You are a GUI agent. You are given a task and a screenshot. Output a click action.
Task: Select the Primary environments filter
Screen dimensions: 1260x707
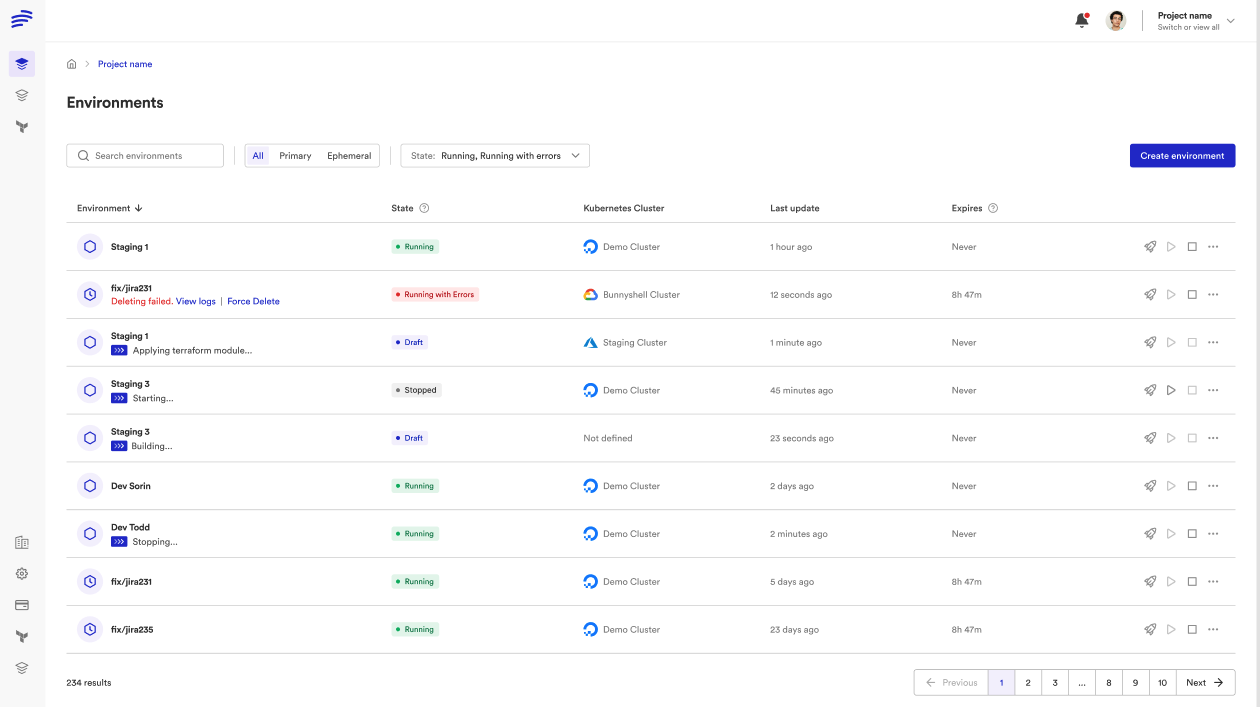tap(295, 155)
